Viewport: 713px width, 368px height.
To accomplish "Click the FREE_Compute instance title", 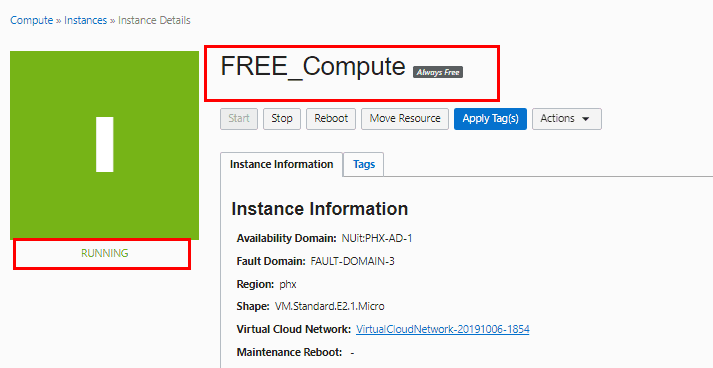I will 313,66.
